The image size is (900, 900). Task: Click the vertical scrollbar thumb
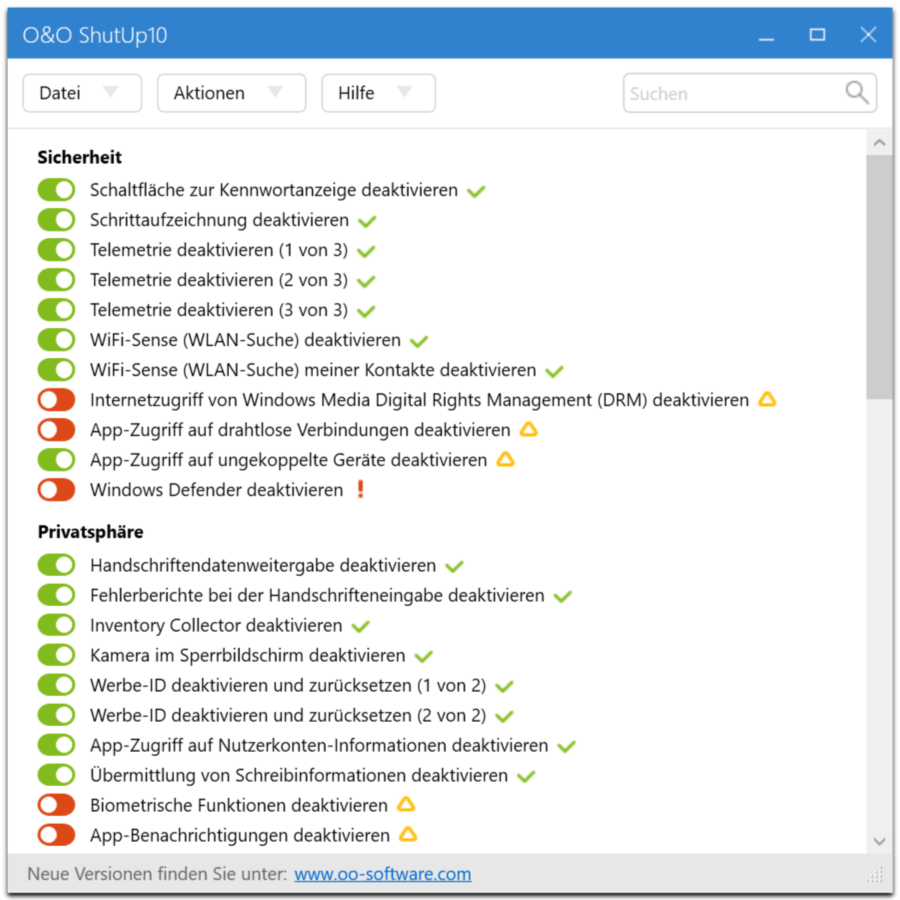(879, 276)
